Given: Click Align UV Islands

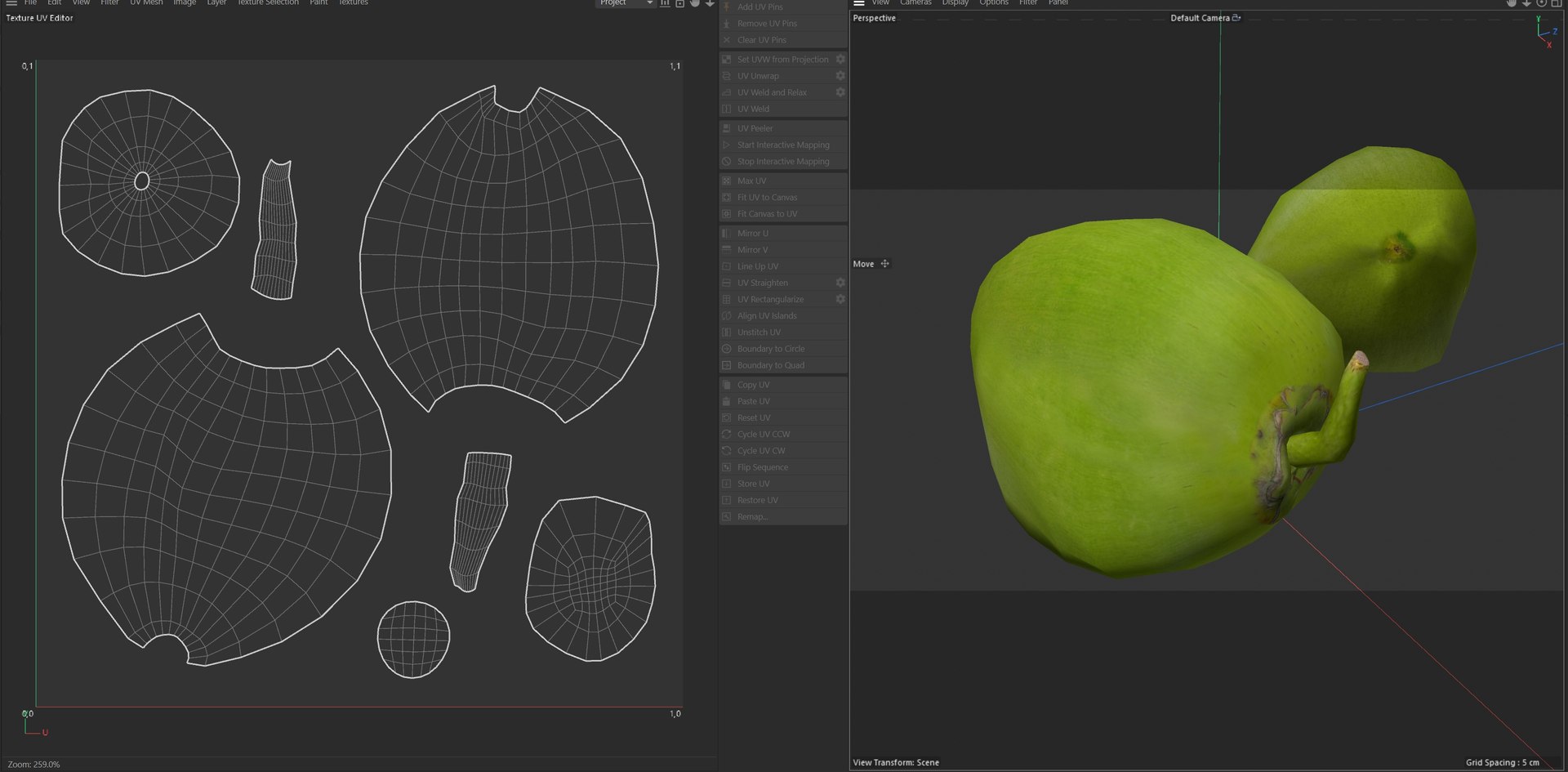Looking at the screenshot, I should point(783,316).
